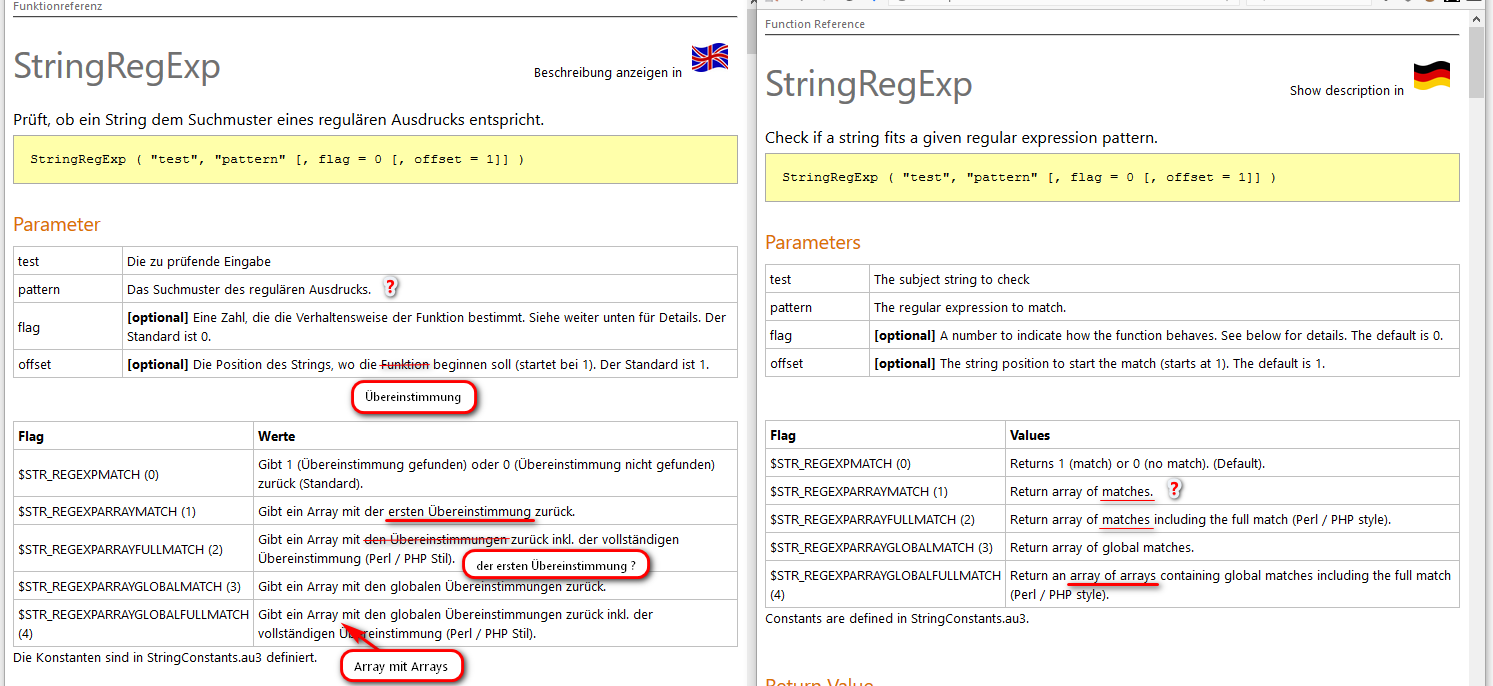This screenshot has width=1493, height=686.
Task: Select the 'der ersten Übereinstimmung ?' callout
Action: coord(556,566)
